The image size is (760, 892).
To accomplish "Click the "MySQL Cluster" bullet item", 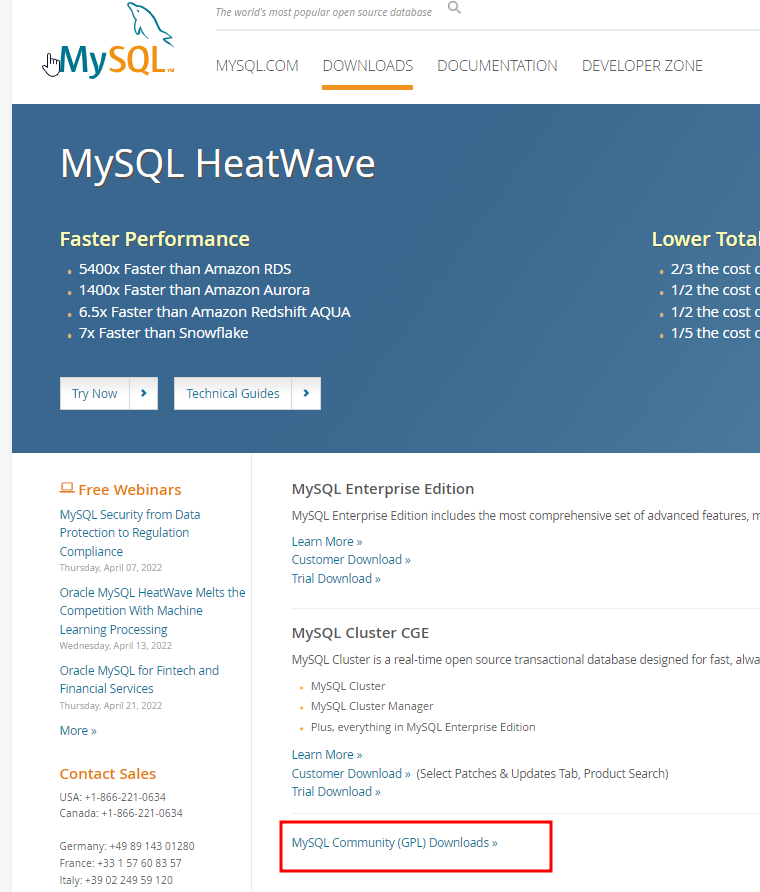I will (x=348, y=686).
